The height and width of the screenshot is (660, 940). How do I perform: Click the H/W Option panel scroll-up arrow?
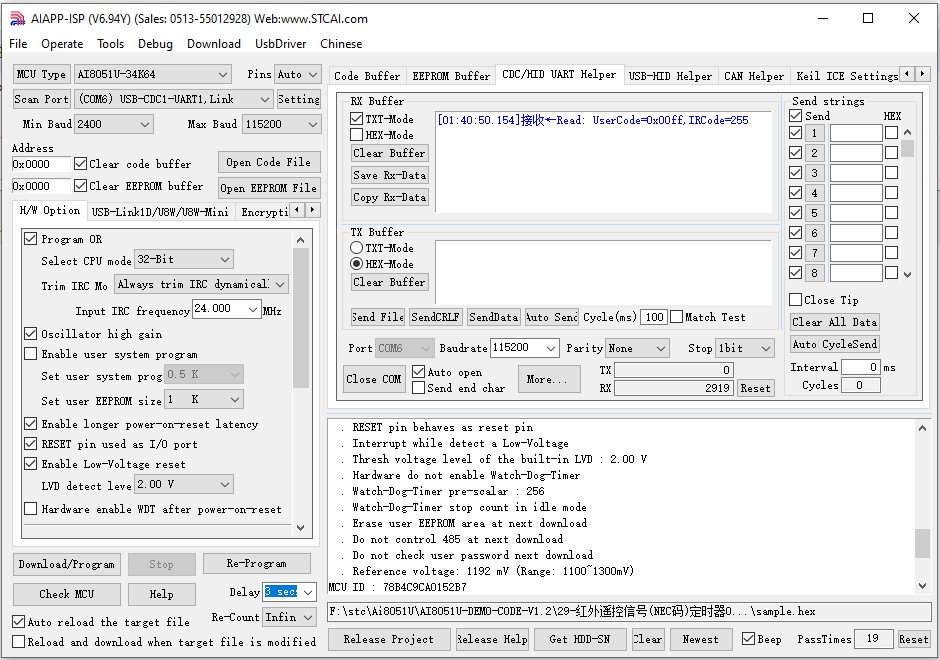[300, 240]
